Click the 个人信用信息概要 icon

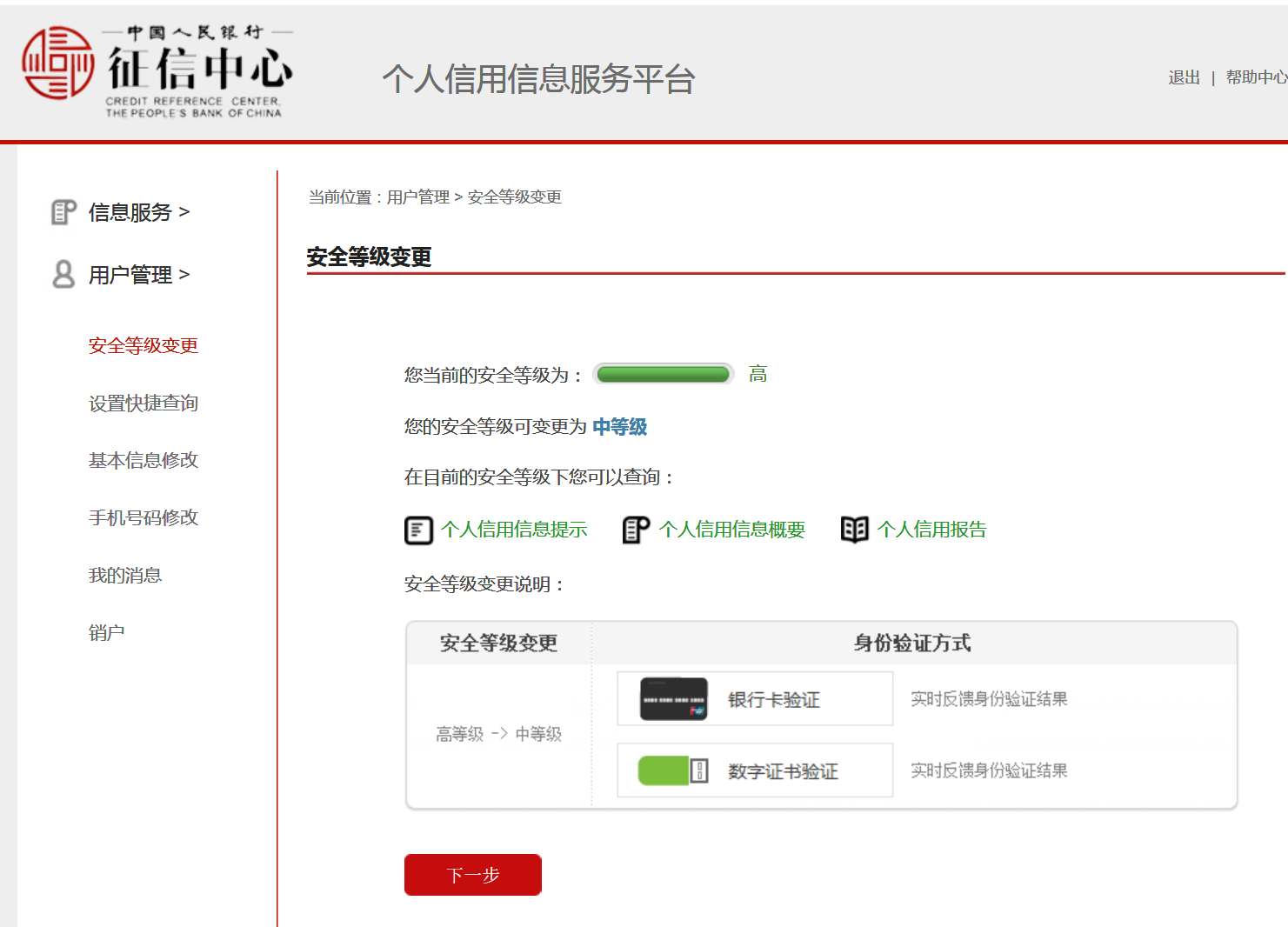636,530
